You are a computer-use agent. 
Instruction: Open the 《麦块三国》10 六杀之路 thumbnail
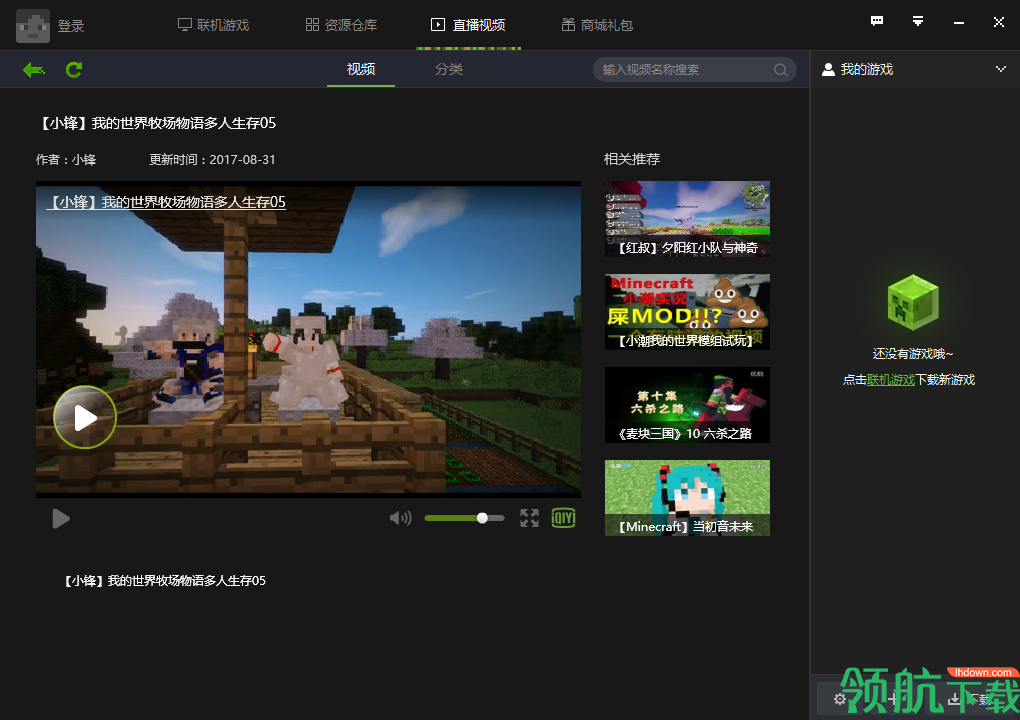coord(687,405)
